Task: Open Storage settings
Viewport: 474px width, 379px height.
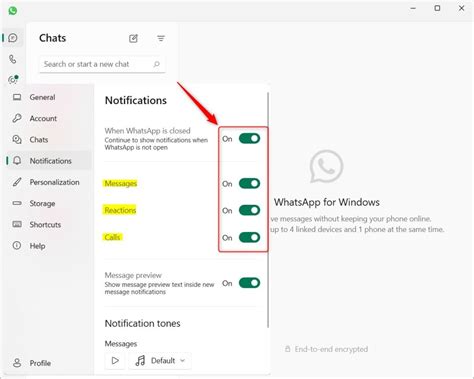Action: [49, 203]
